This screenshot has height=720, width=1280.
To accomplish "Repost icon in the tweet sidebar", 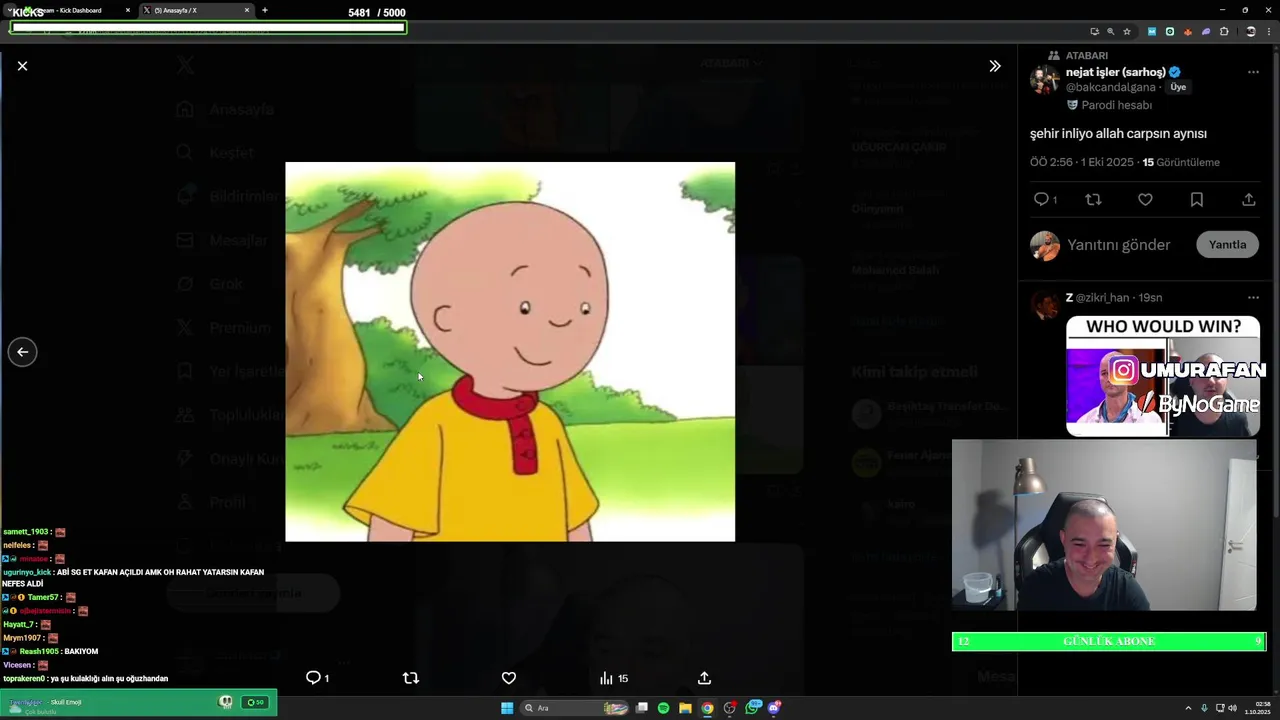I will point(1093,199).
